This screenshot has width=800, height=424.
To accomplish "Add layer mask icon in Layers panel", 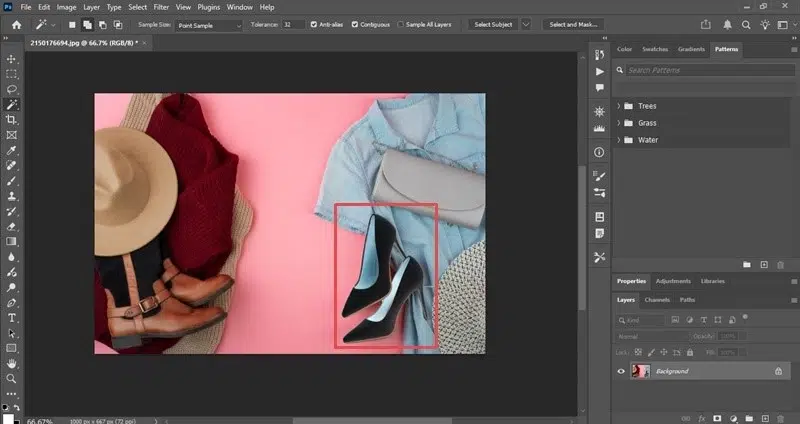I will pos(717,418).
